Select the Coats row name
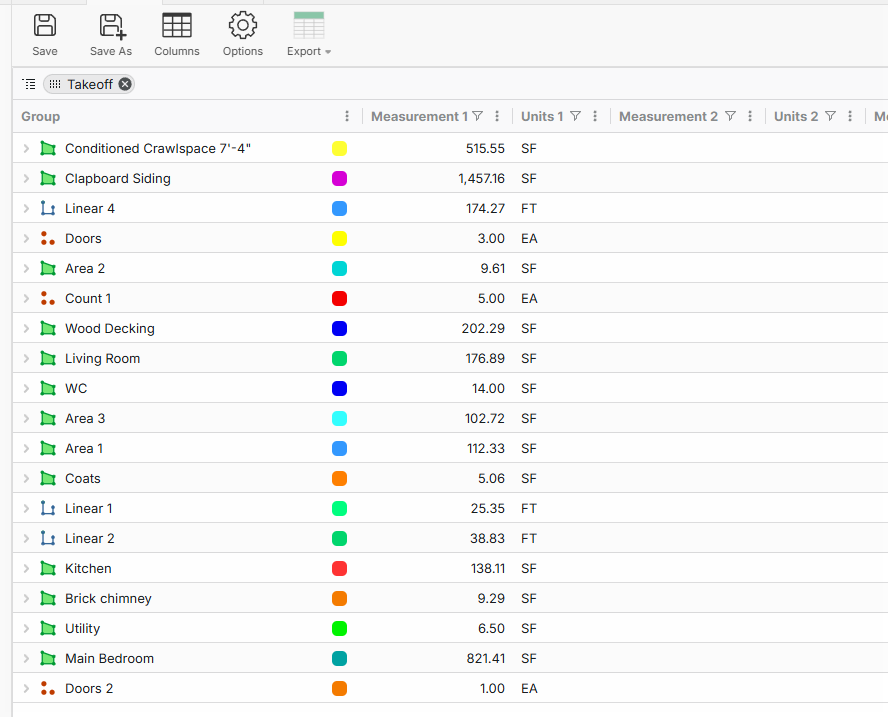Viewport: 888px width, 717px height. [83, 479]
